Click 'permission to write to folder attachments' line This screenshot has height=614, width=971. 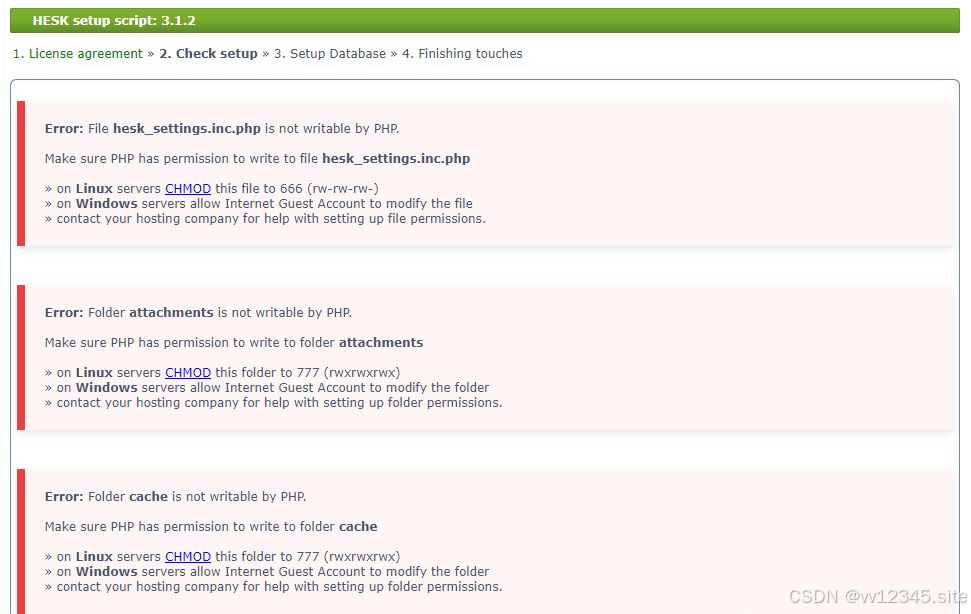click(233, 342)
